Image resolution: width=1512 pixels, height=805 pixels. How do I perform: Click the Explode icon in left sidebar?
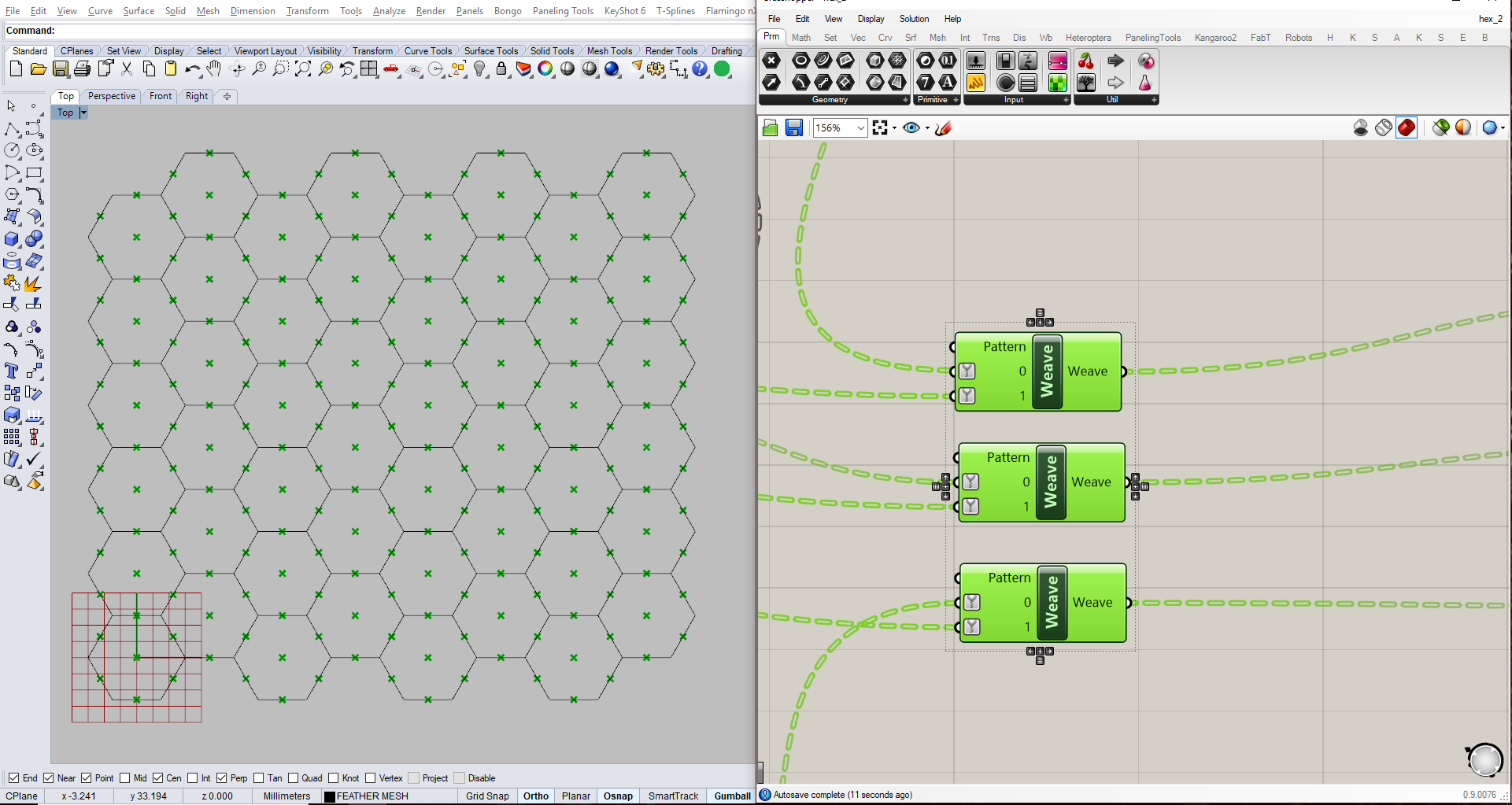coord(34,283)
